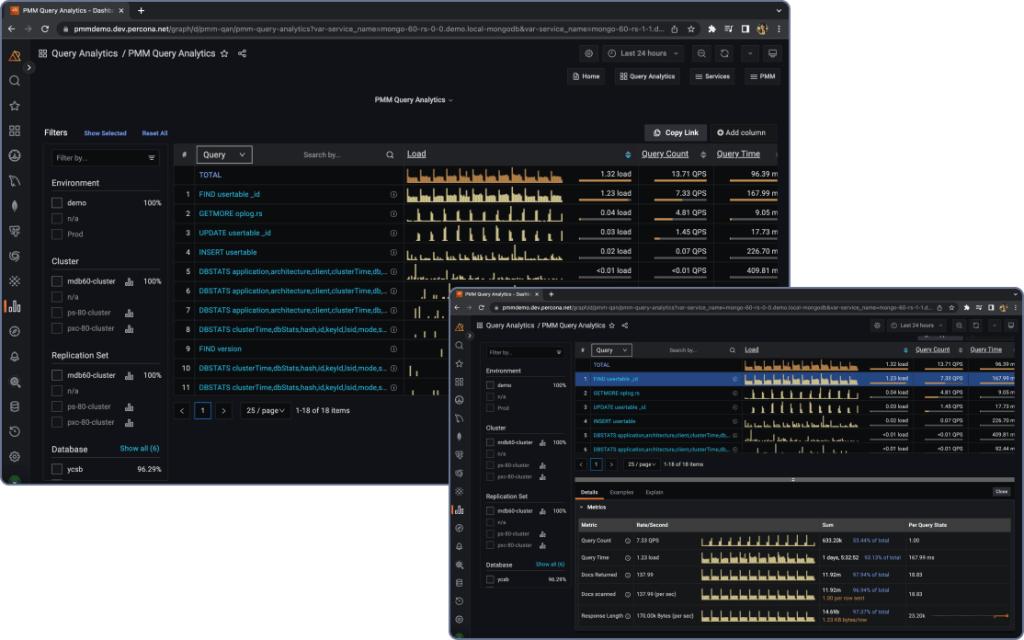Toggle demo environment checkbox in back window
Image resolution: width=1024 pixels, height=640 pixels.
click(x=57, y=203)
